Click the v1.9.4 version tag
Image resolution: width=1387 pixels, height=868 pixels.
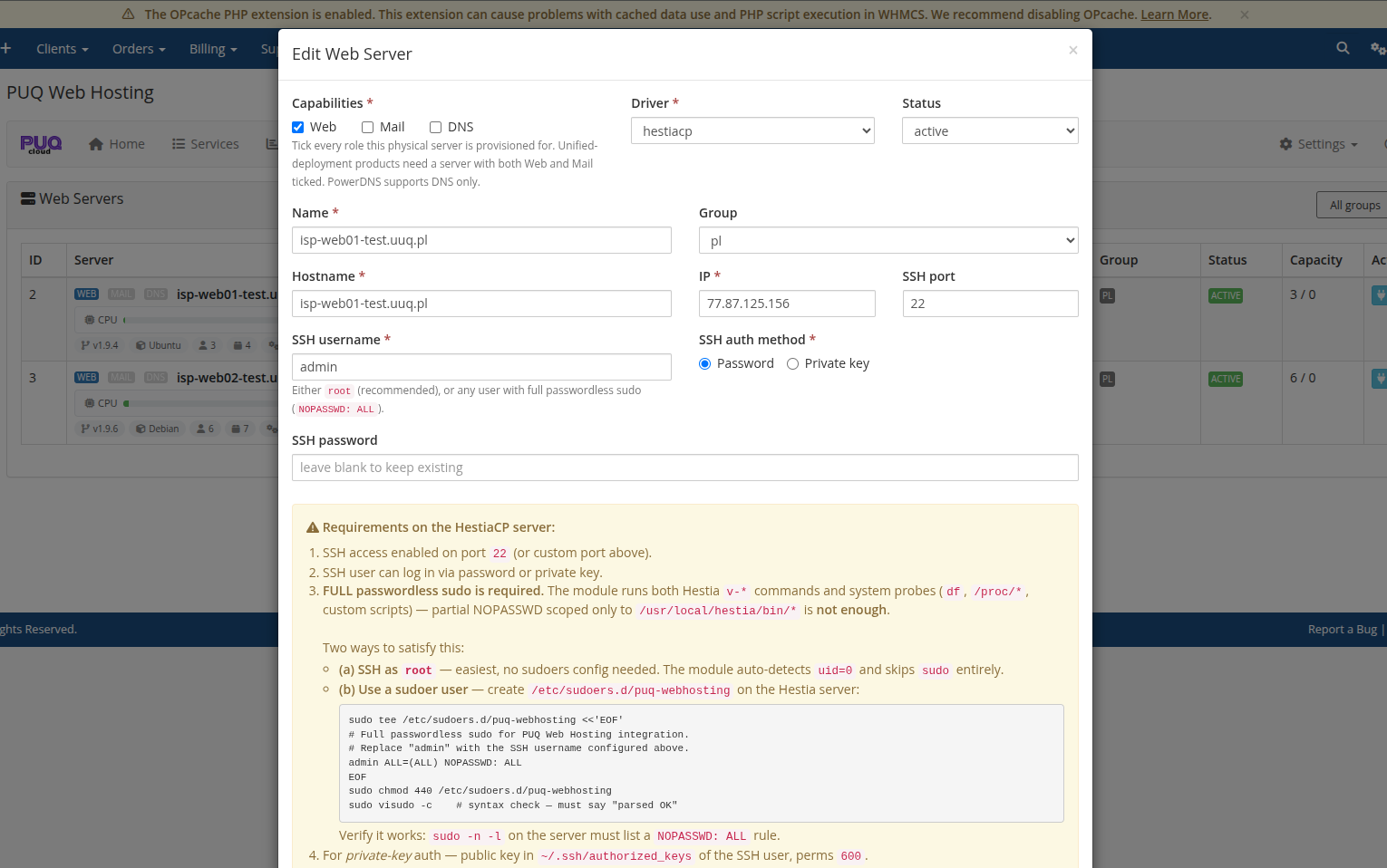click(x=100, y=345)
